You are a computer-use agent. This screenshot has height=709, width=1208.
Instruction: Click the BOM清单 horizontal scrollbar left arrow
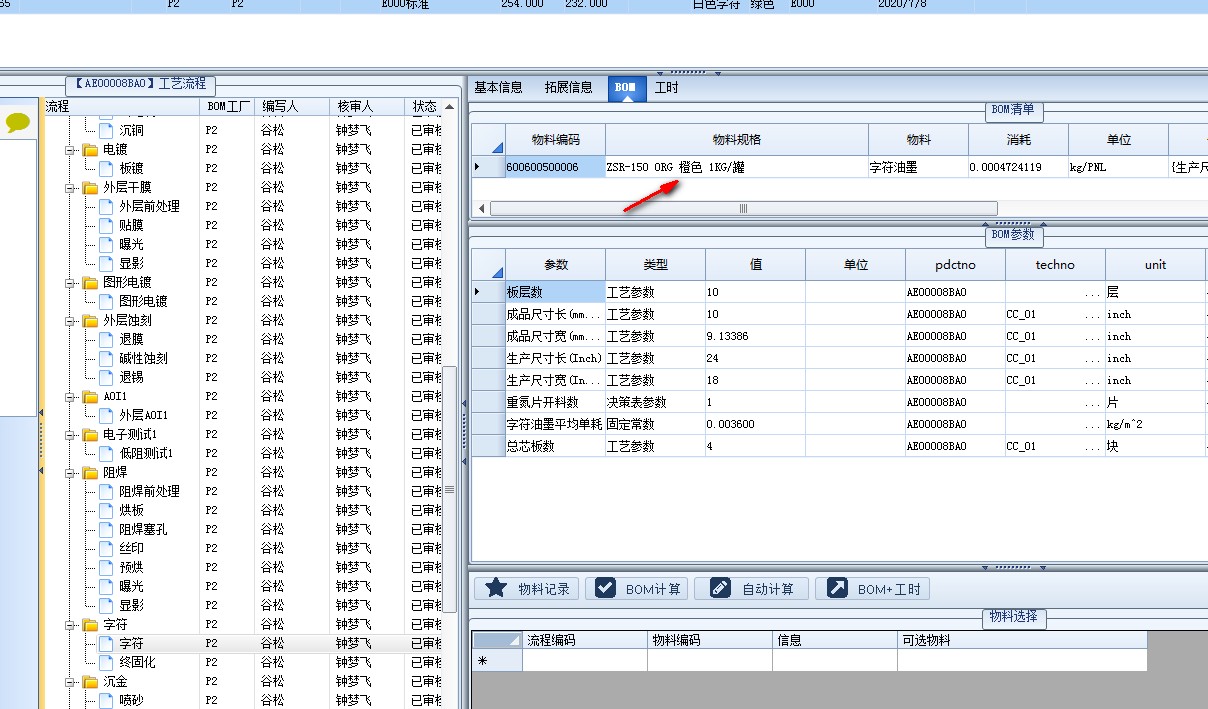pyautogui.click(x=482, y=208)
